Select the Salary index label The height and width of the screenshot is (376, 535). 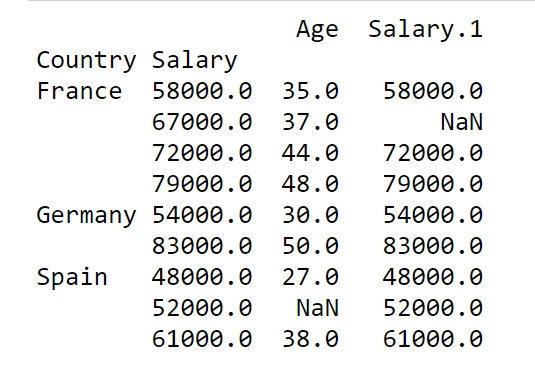194,61
